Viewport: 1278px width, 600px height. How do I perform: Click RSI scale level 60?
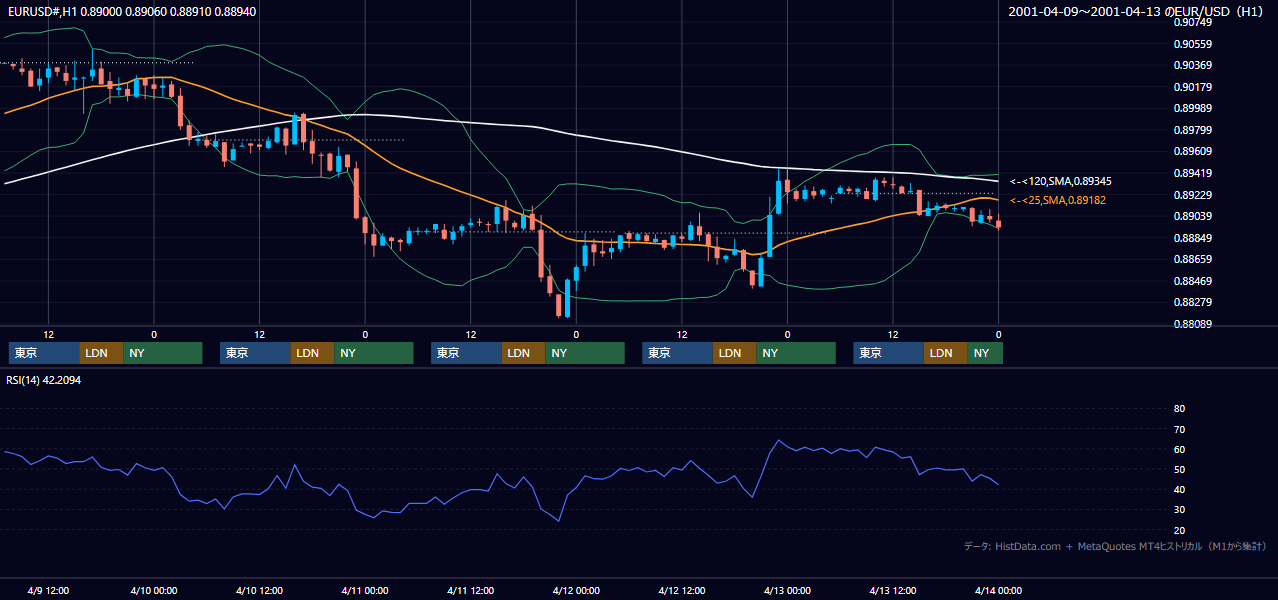click(x=1179, y=449)
